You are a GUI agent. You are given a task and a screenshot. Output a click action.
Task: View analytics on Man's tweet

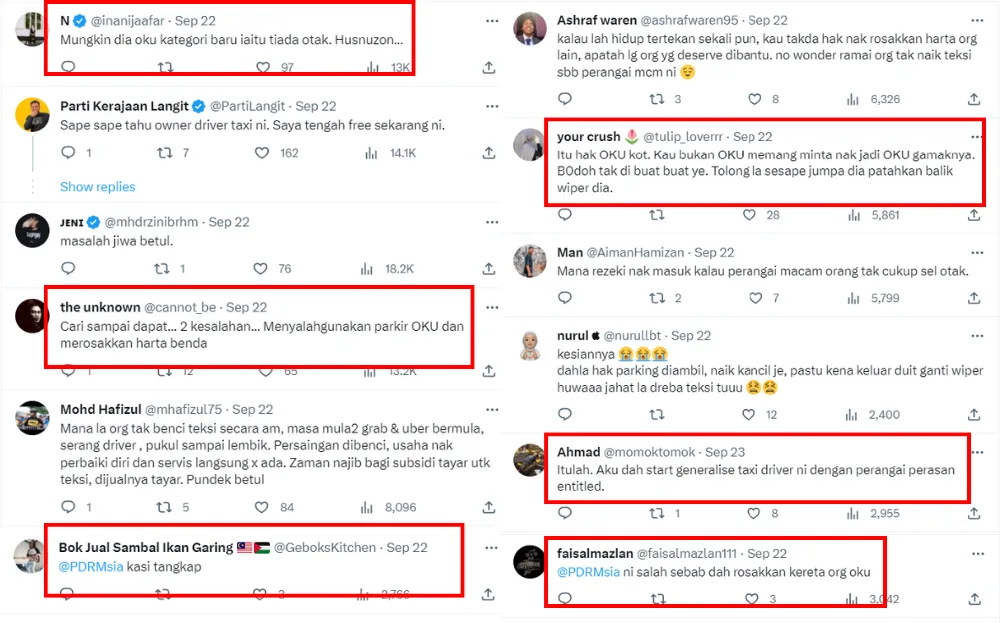pos(852,298)
